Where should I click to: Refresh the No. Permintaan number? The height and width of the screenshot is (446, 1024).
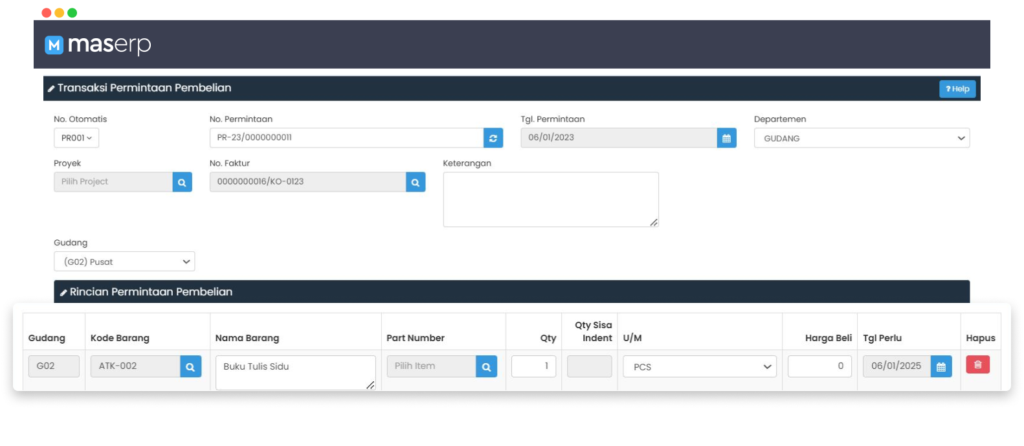[x=493, y=138]
